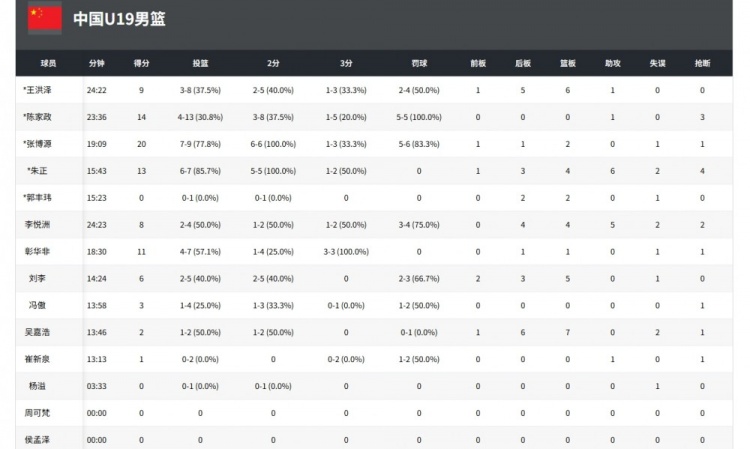Click the 助攻 column header
This screenshot has height=449, width=750.
pos(613,63)
